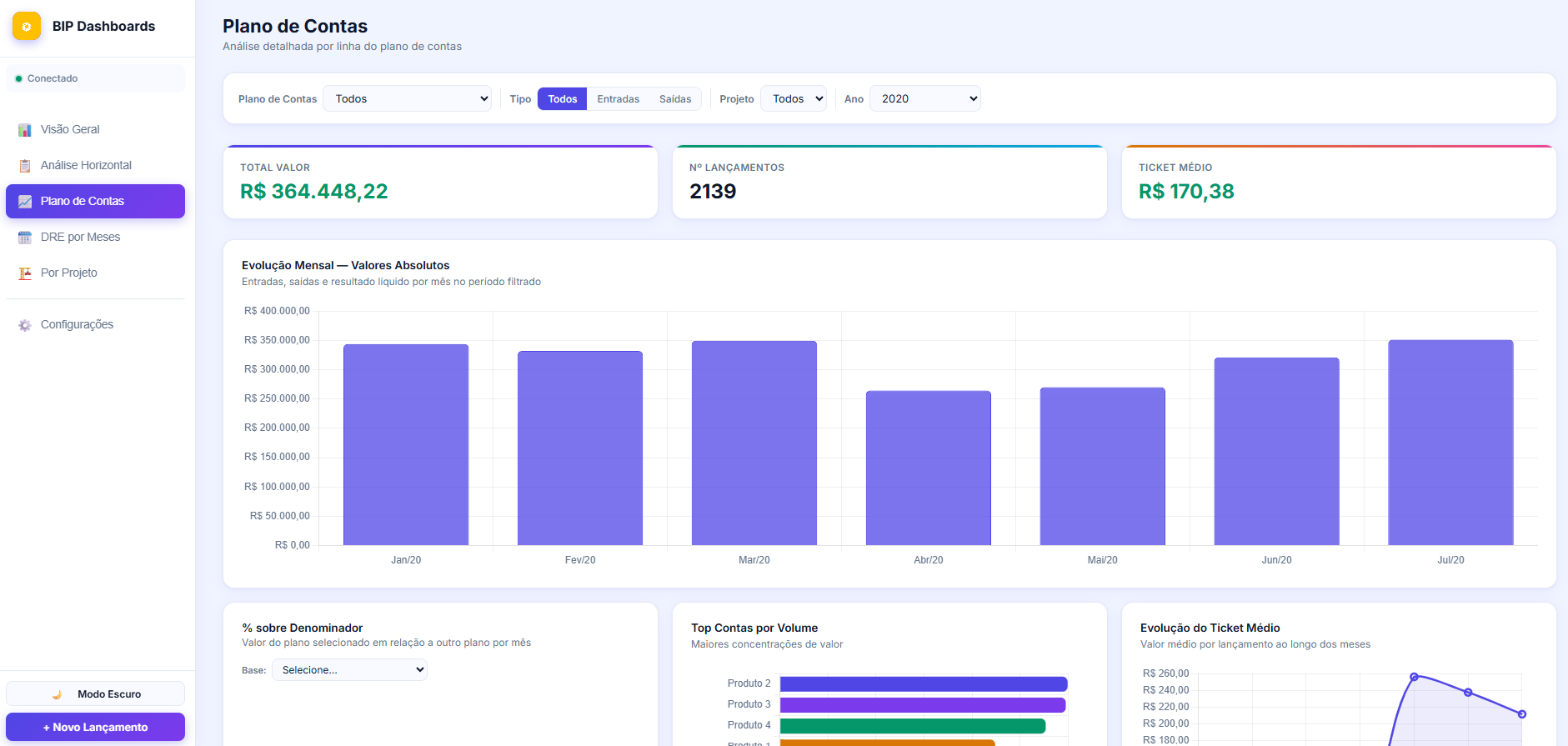Filter Tipo by Entradas

pos(618,99)
